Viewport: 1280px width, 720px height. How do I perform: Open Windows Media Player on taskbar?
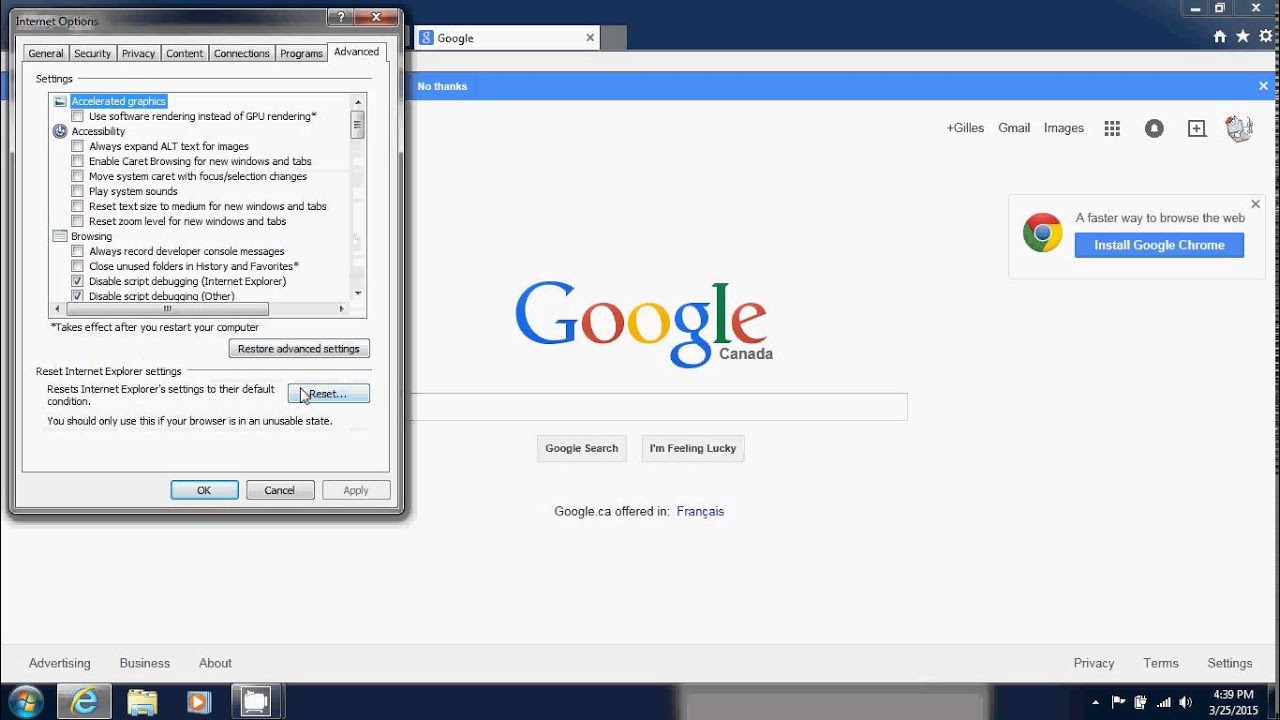click(x=198, y=701)
